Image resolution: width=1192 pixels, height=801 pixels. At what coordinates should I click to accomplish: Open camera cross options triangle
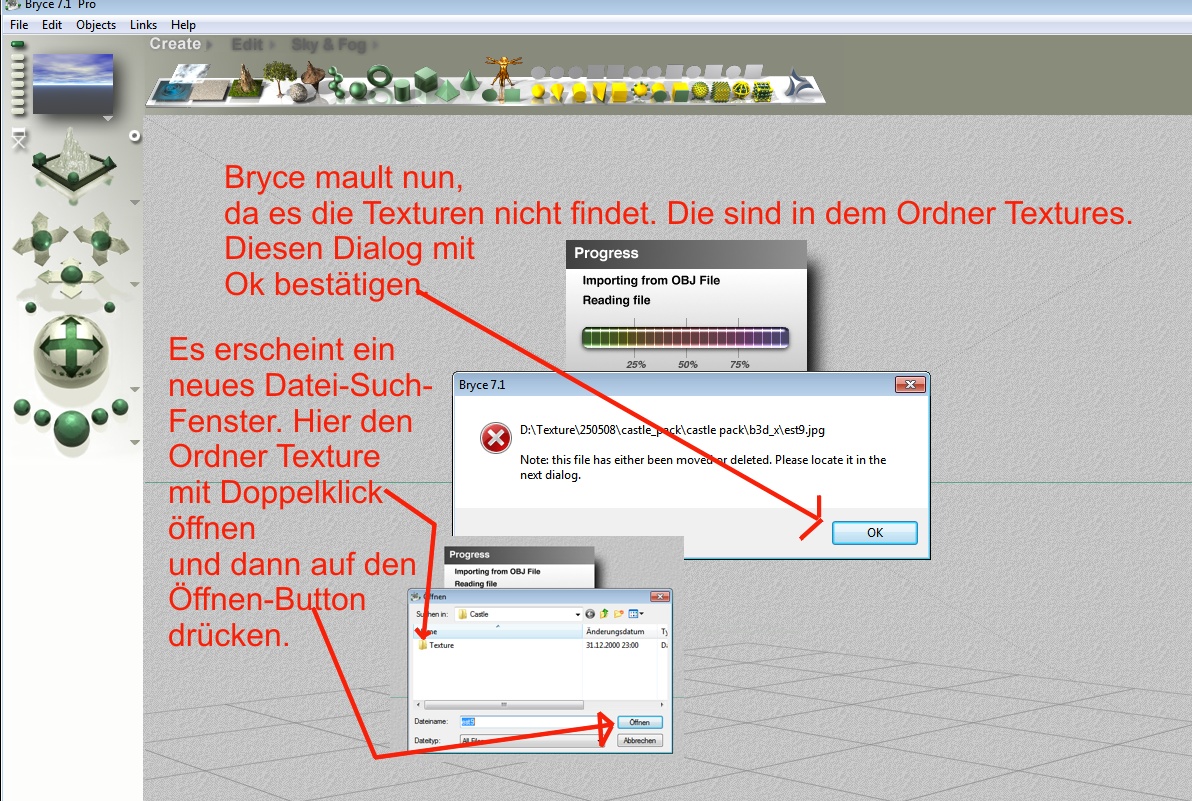(135, 284)
